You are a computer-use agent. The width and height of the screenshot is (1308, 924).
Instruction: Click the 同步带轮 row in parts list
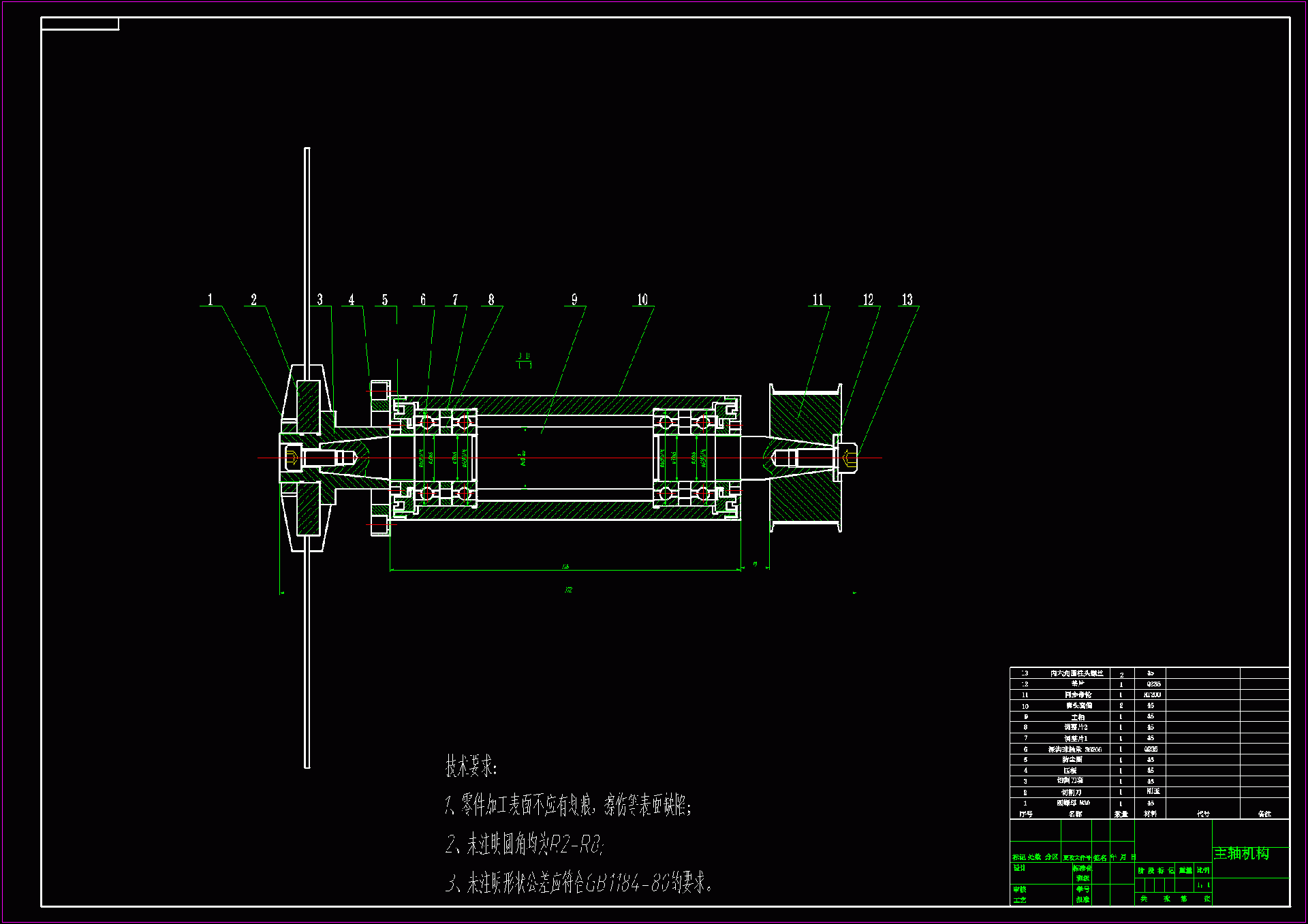click(x=1078, y=695)
